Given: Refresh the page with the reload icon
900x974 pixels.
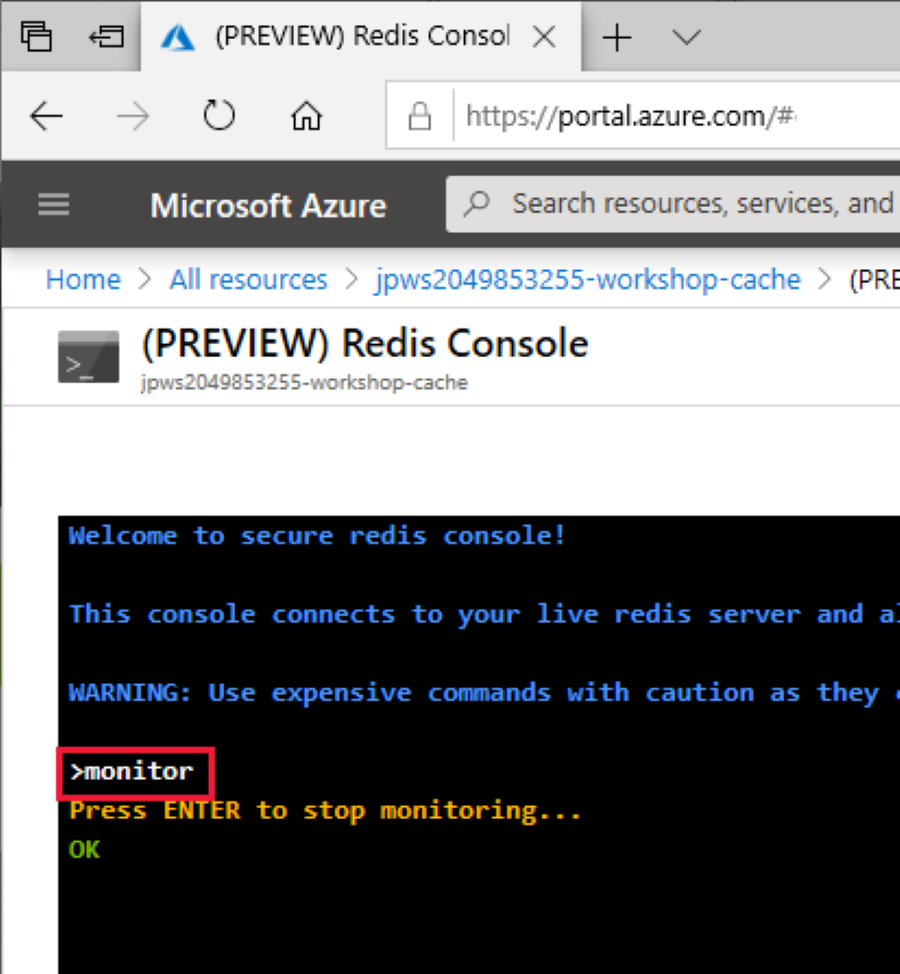Looking at the screenshot, I should [x=219, y=115].
